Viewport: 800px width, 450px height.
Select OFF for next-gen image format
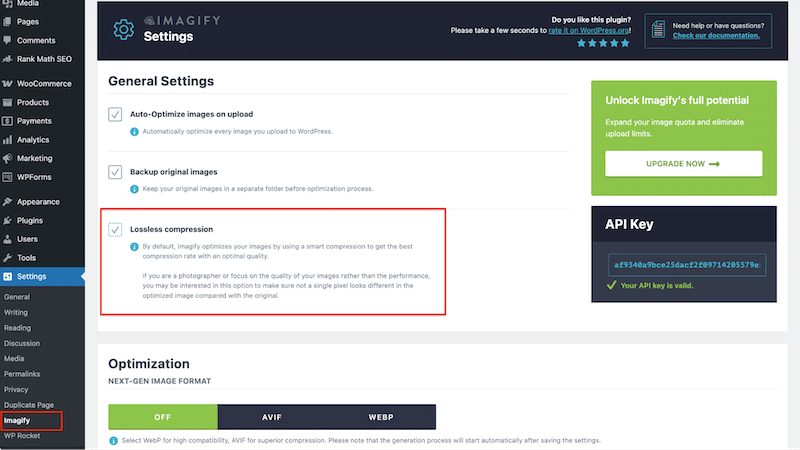163,417
